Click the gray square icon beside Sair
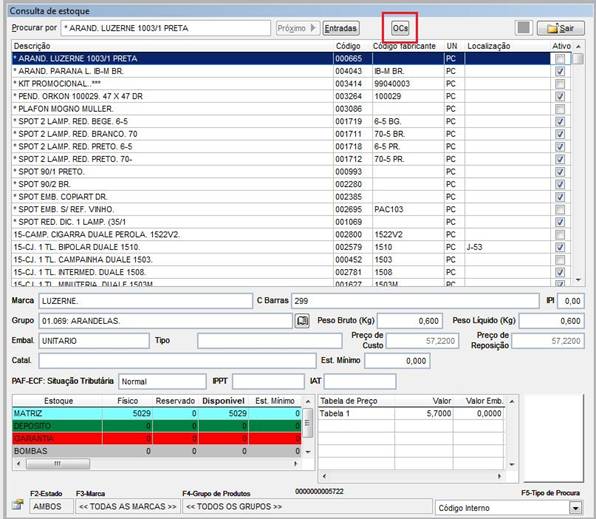Viewport: 596px width, 519px height. [x=524, y=28]
